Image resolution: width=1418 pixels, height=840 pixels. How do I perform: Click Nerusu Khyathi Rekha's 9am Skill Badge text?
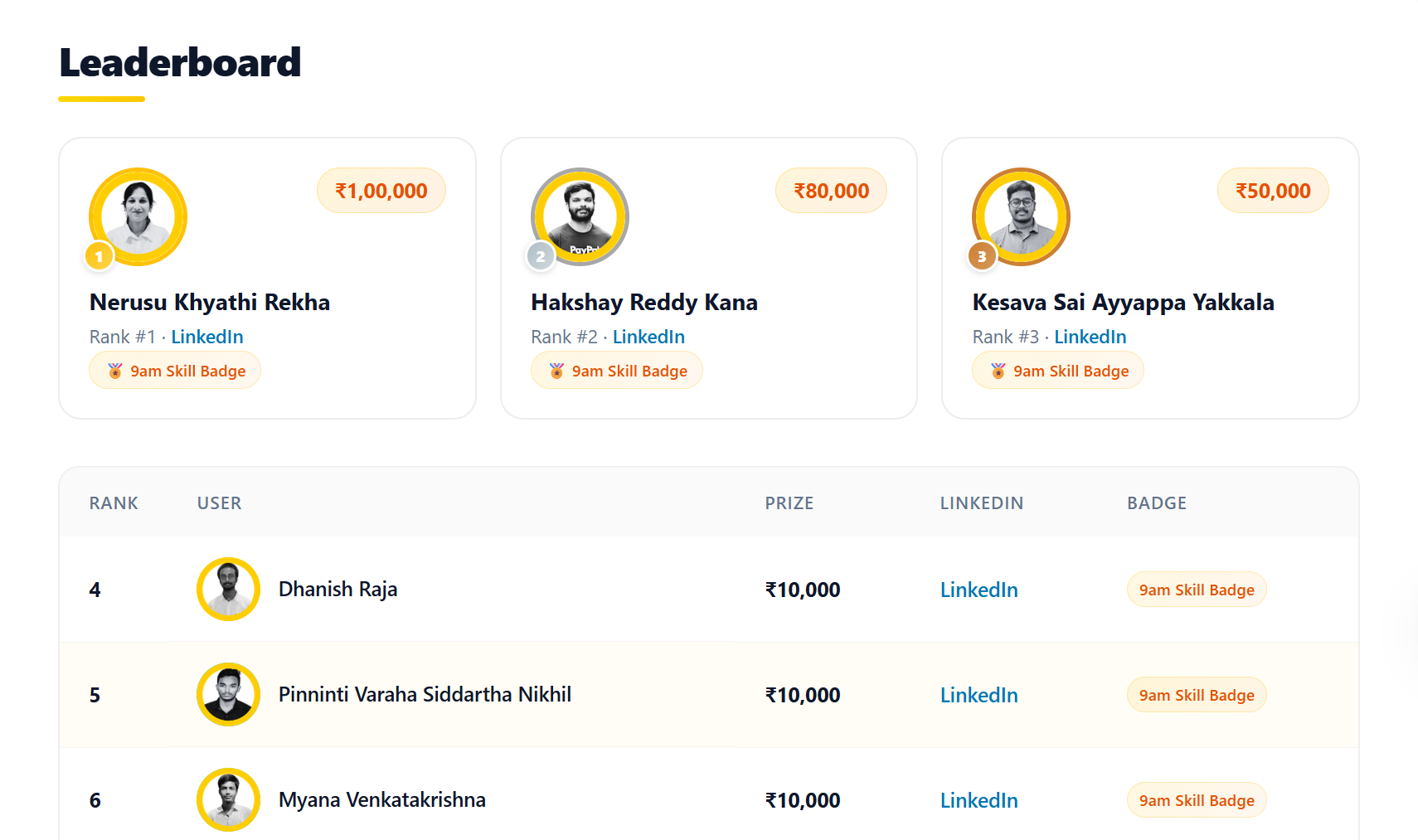(188, 371)
